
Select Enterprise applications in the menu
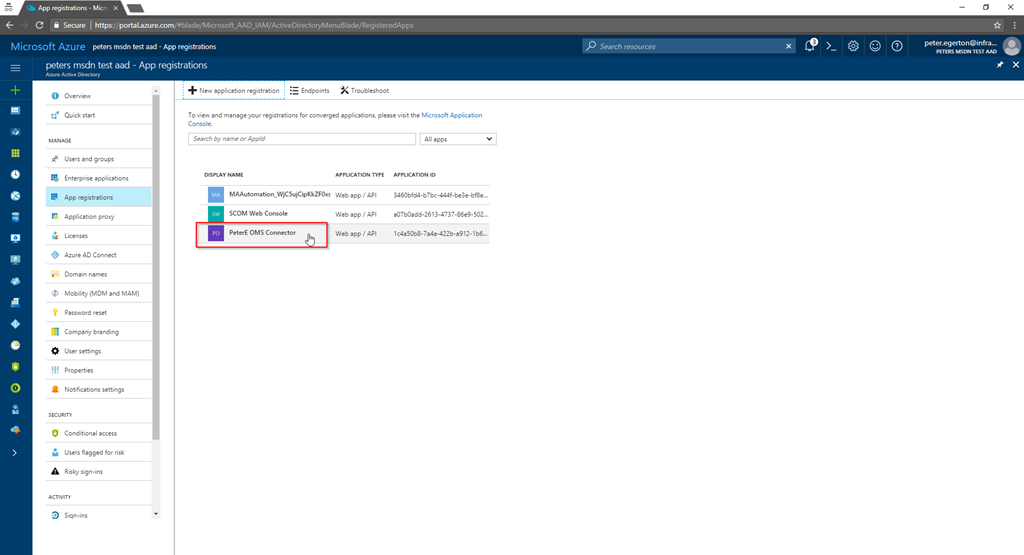96,178
